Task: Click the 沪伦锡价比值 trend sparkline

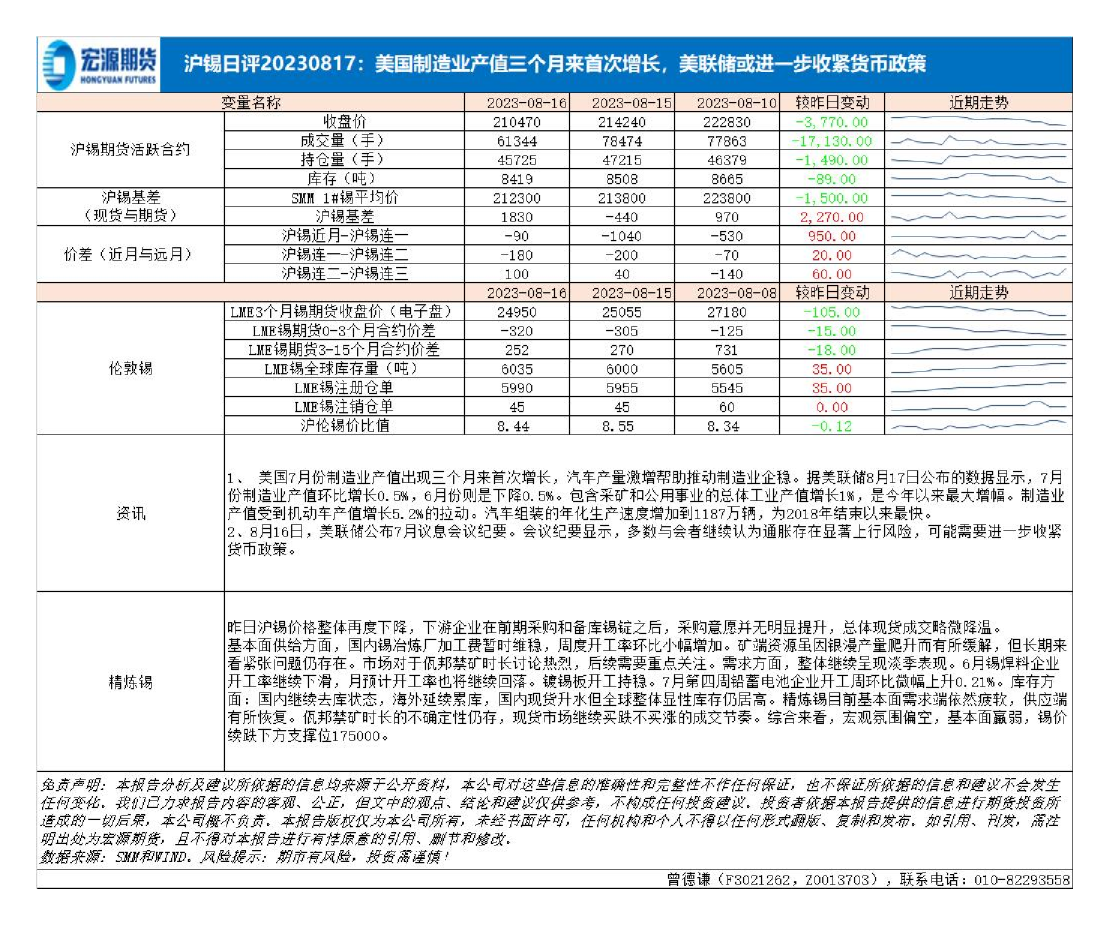Action: pos(978,426)
